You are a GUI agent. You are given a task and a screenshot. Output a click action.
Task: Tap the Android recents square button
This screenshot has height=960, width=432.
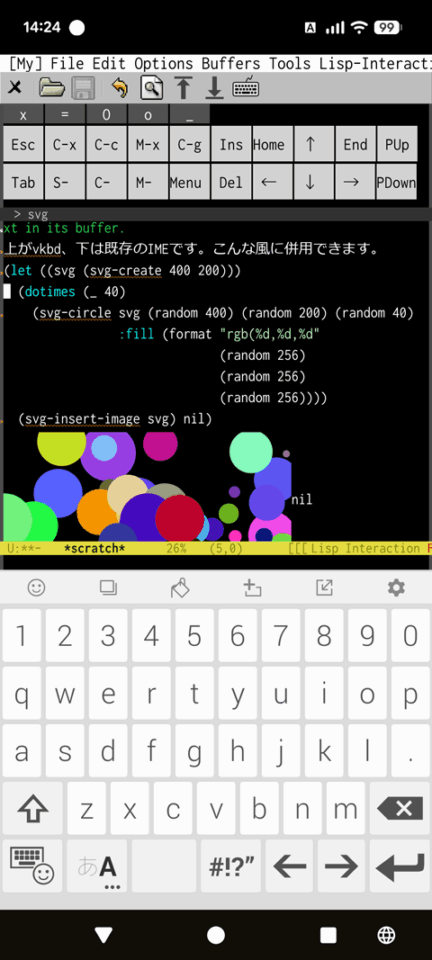(329, 934)
